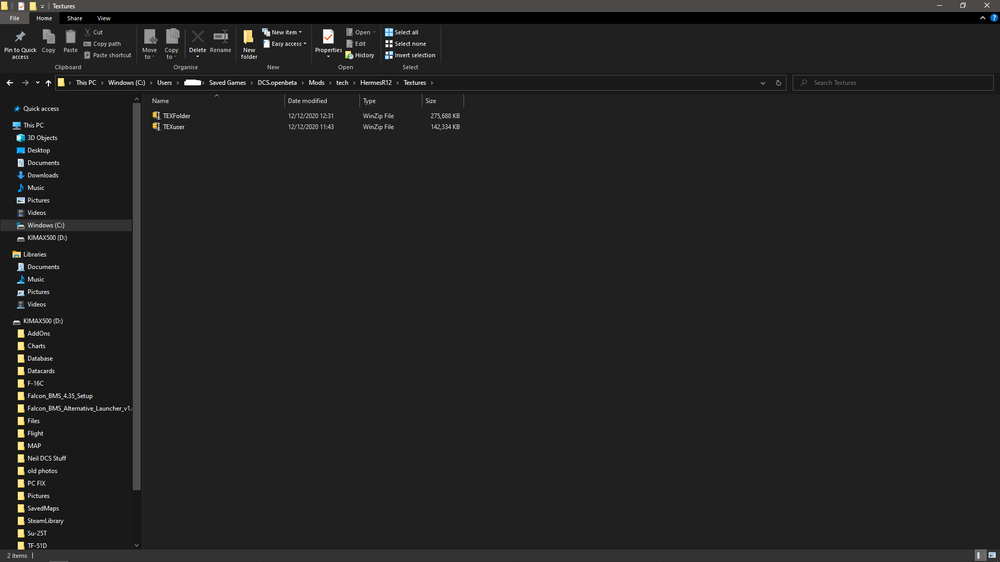Viewport: 1000px width, 562px height.
Task: Open the File menu tab
Action: pyautogui.click(x=14, y=18)
